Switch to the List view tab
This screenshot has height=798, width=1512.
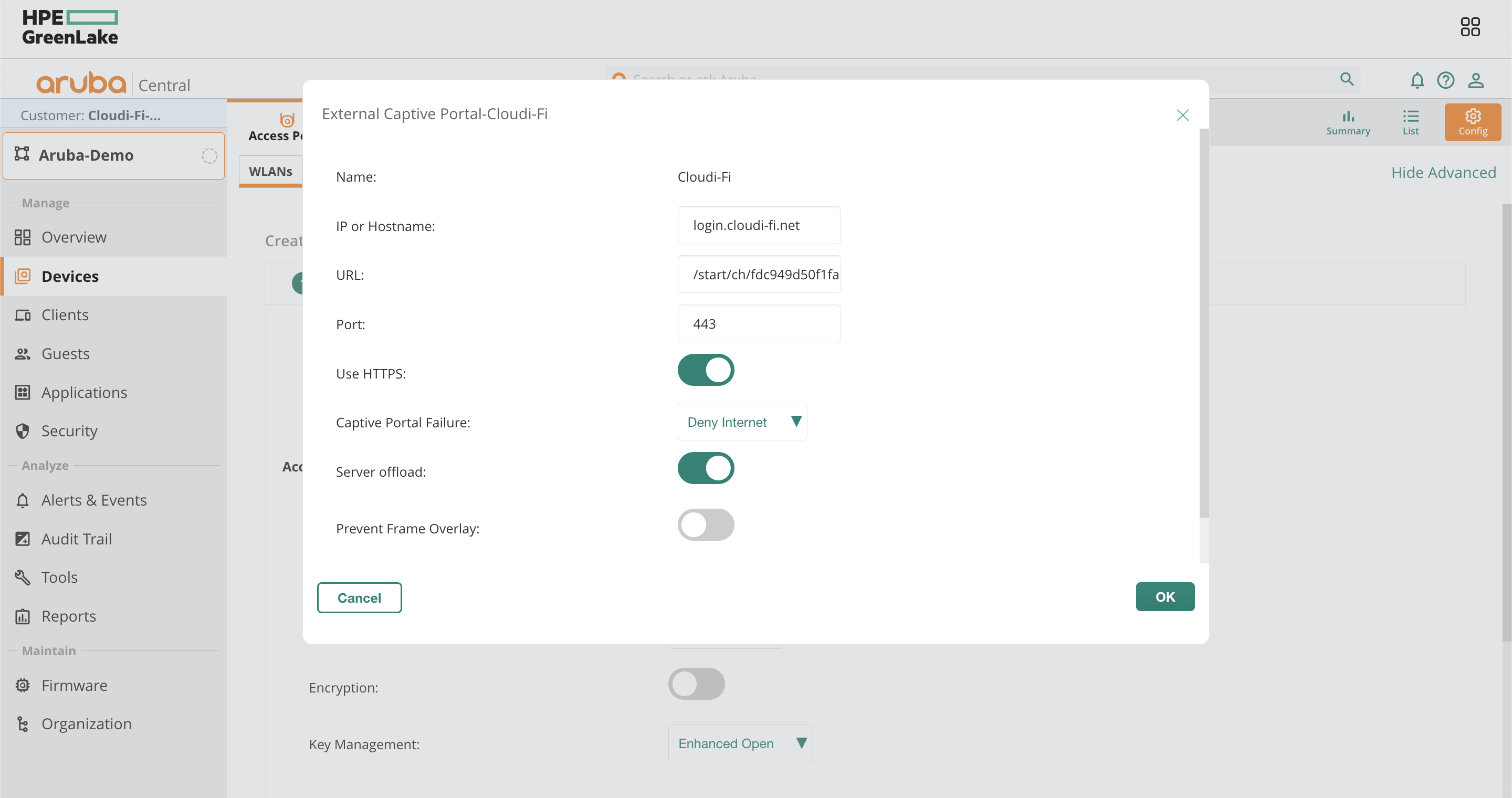(x=1411, y=121)
